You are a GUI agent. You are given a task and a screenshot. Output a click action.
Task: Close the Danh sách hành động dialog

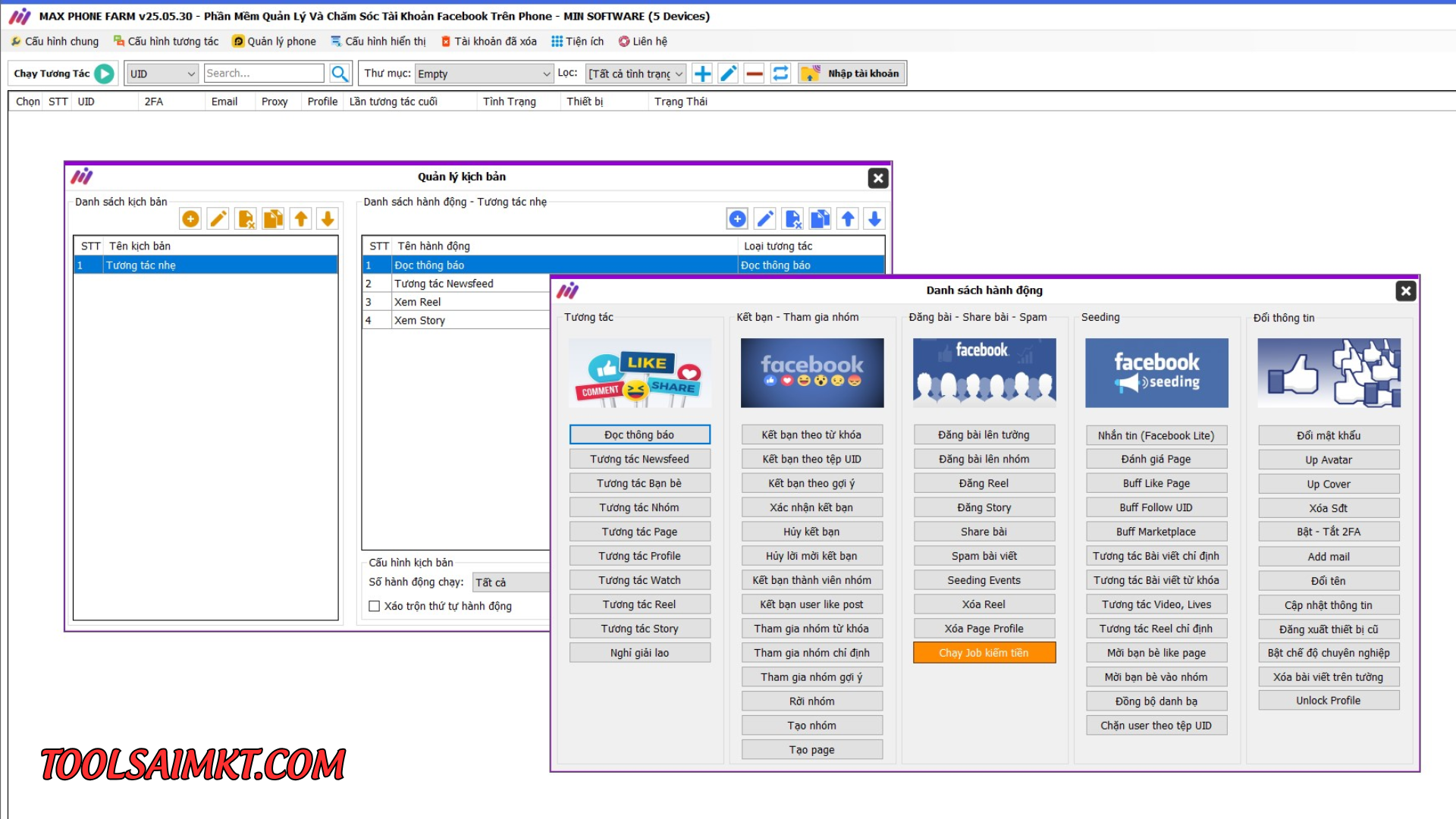[1406, 291]
